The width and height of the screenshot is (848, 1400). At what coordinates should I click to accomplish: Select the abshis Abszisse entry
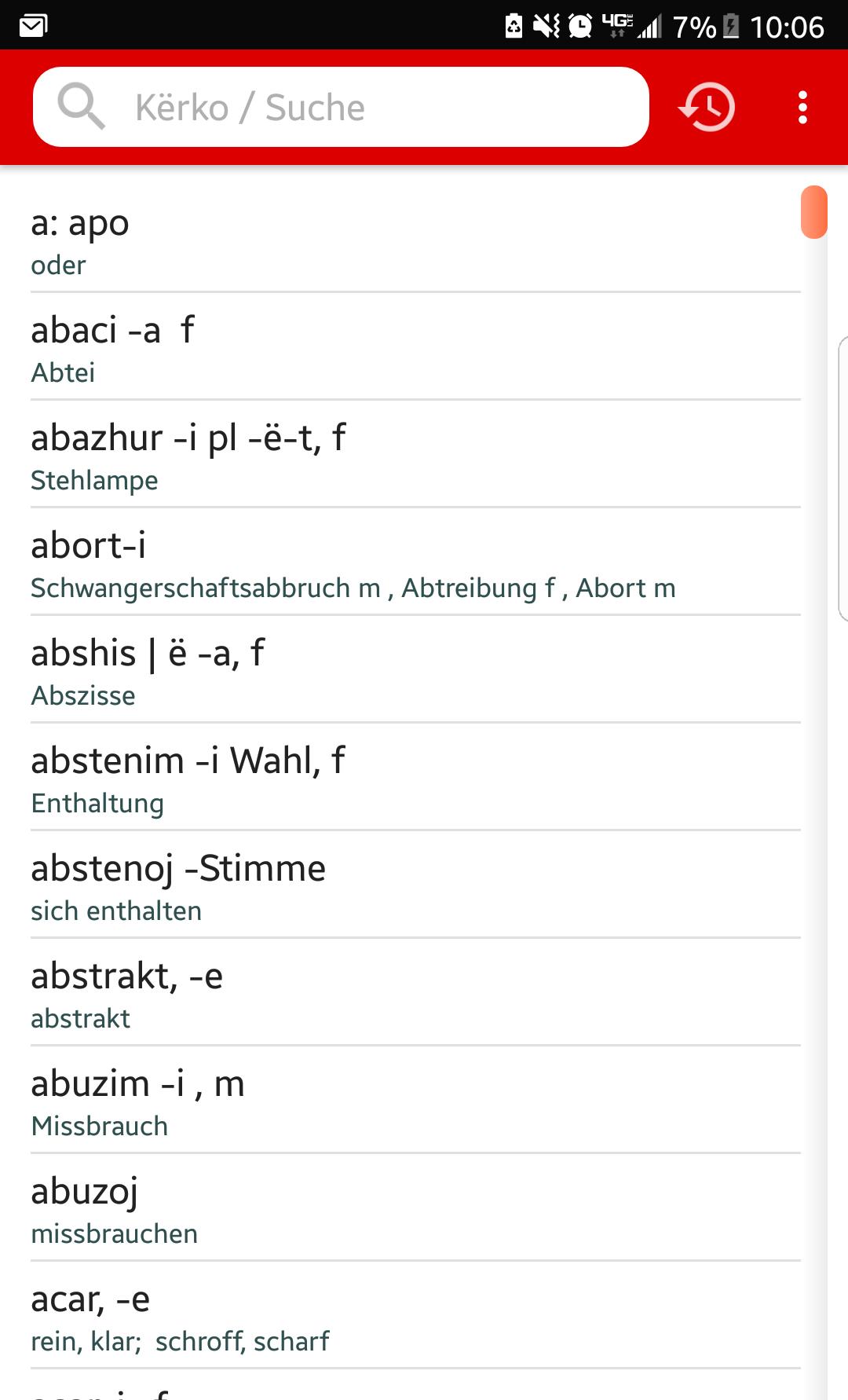[415, 669]
